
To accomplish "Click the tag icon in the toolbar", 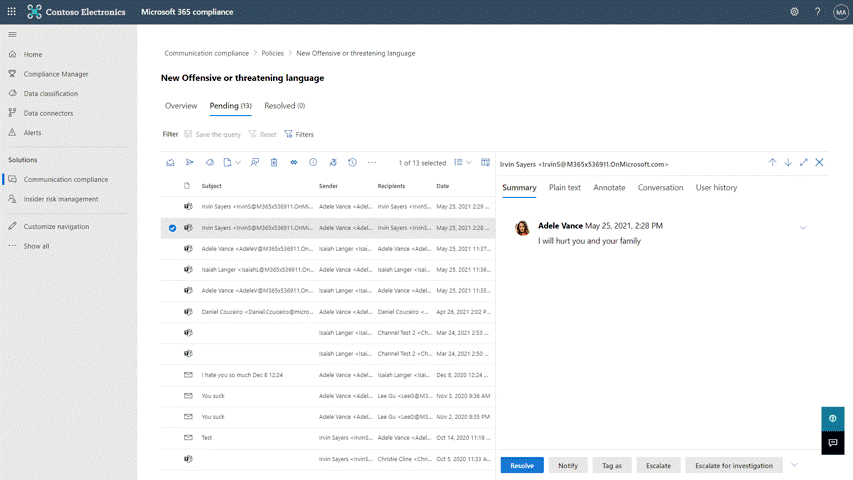I will pos(209,162).
